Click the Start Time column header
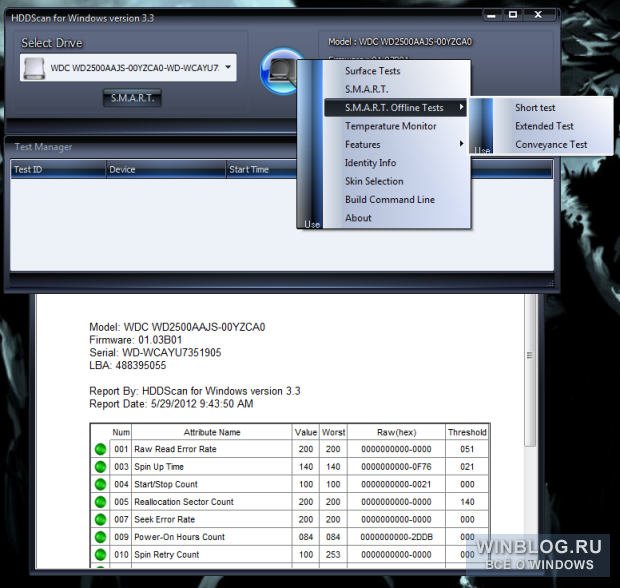 (x=261, y=169)
